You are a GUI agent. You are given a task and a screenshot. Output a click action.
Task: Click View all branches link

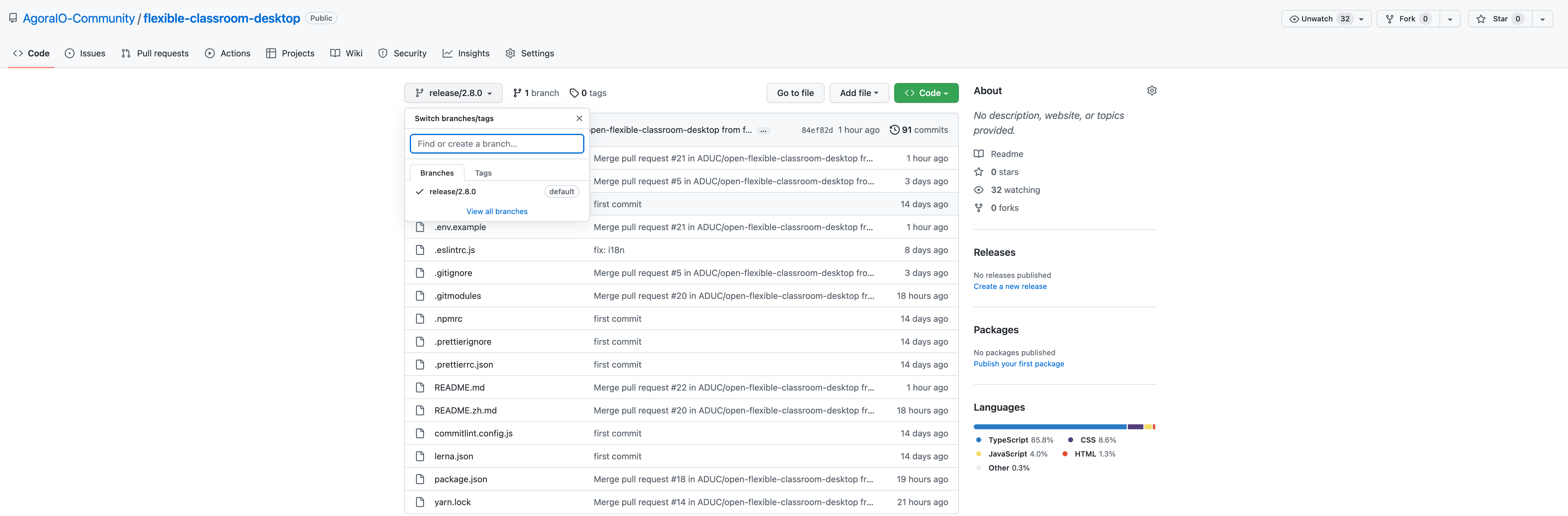coord(497,211)
